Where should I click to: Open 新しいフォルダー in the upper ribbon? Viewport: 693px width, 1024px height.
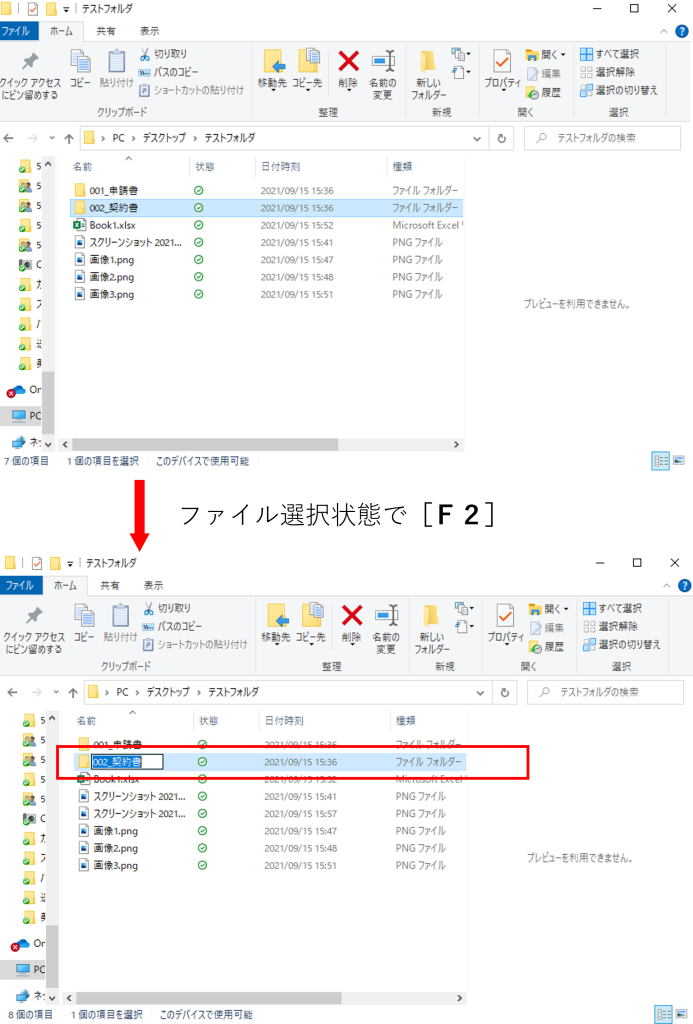tap(428, 74)
